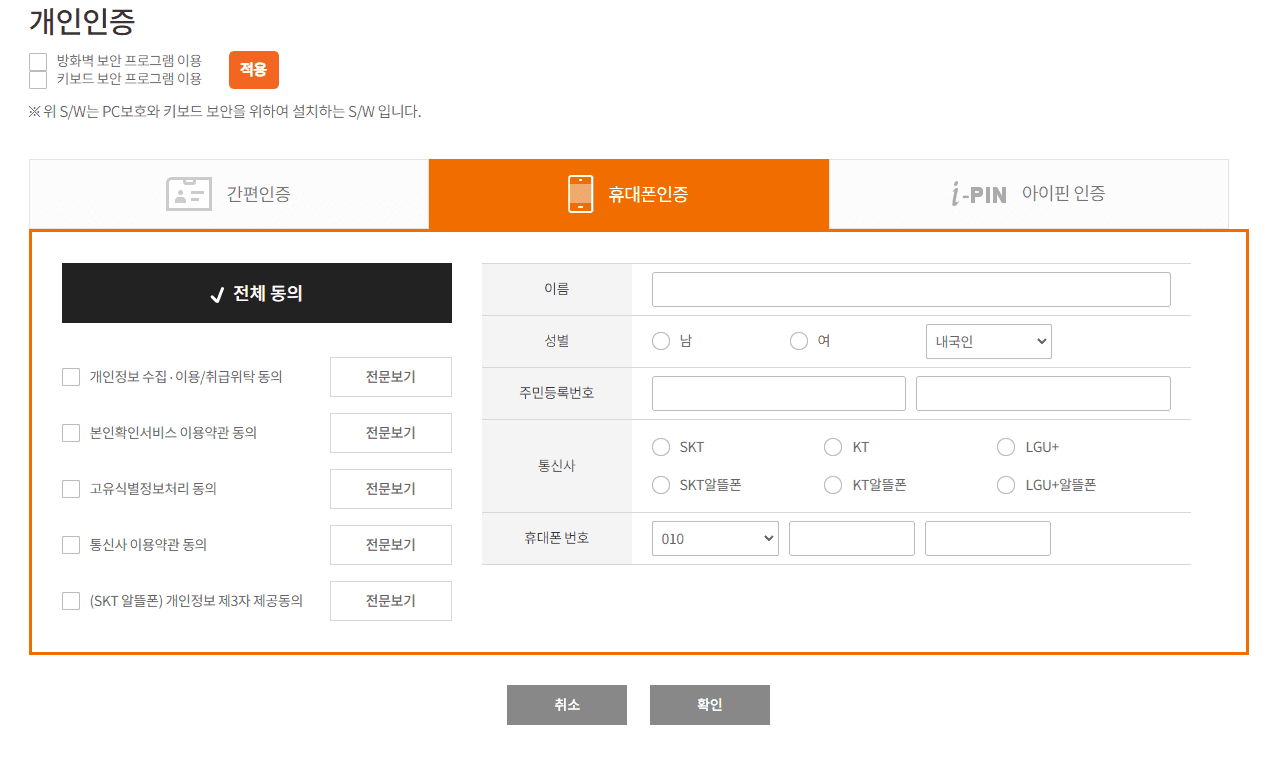
Task: Click the 취소 button
Action: click(567, 705)
